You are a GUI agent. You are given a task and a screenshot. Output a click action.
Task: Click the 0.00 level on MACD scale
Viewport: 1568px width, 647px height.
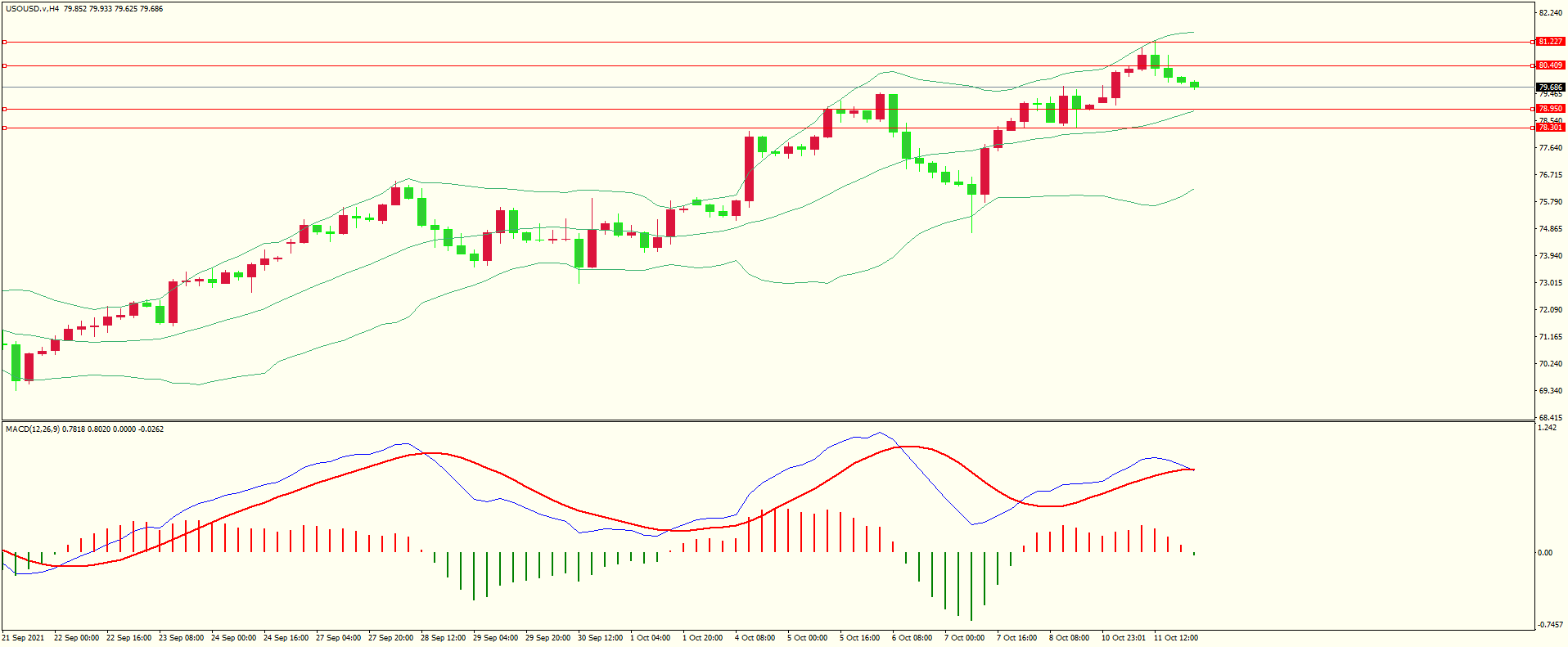click(x=1544, y=553)
